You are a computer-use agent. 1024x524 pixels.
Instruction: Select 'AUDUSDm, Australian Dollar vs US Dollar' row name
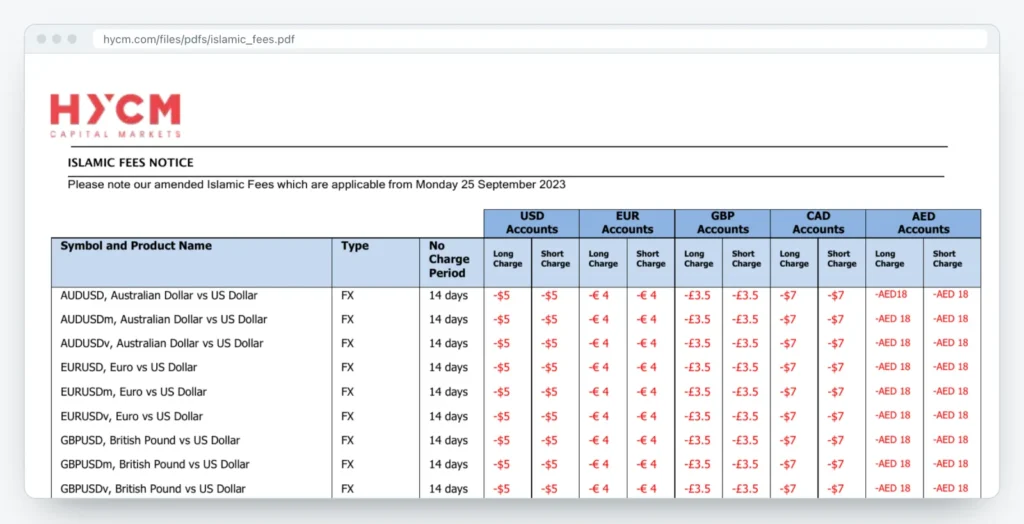click(x=163, y=319)
